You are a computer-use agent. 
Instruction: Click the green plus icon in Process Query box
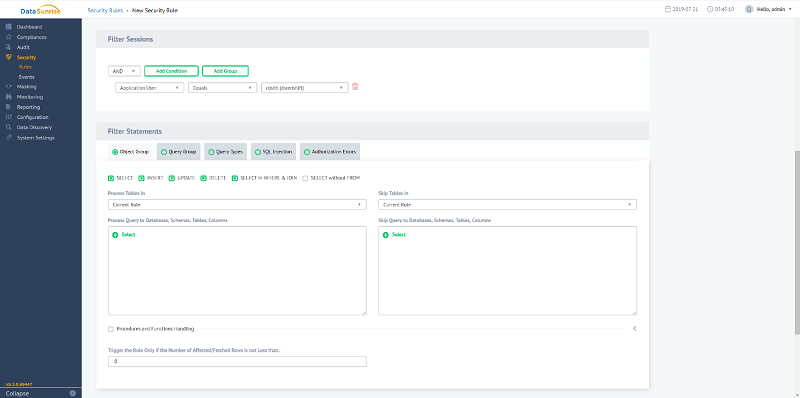pos(115,235)
